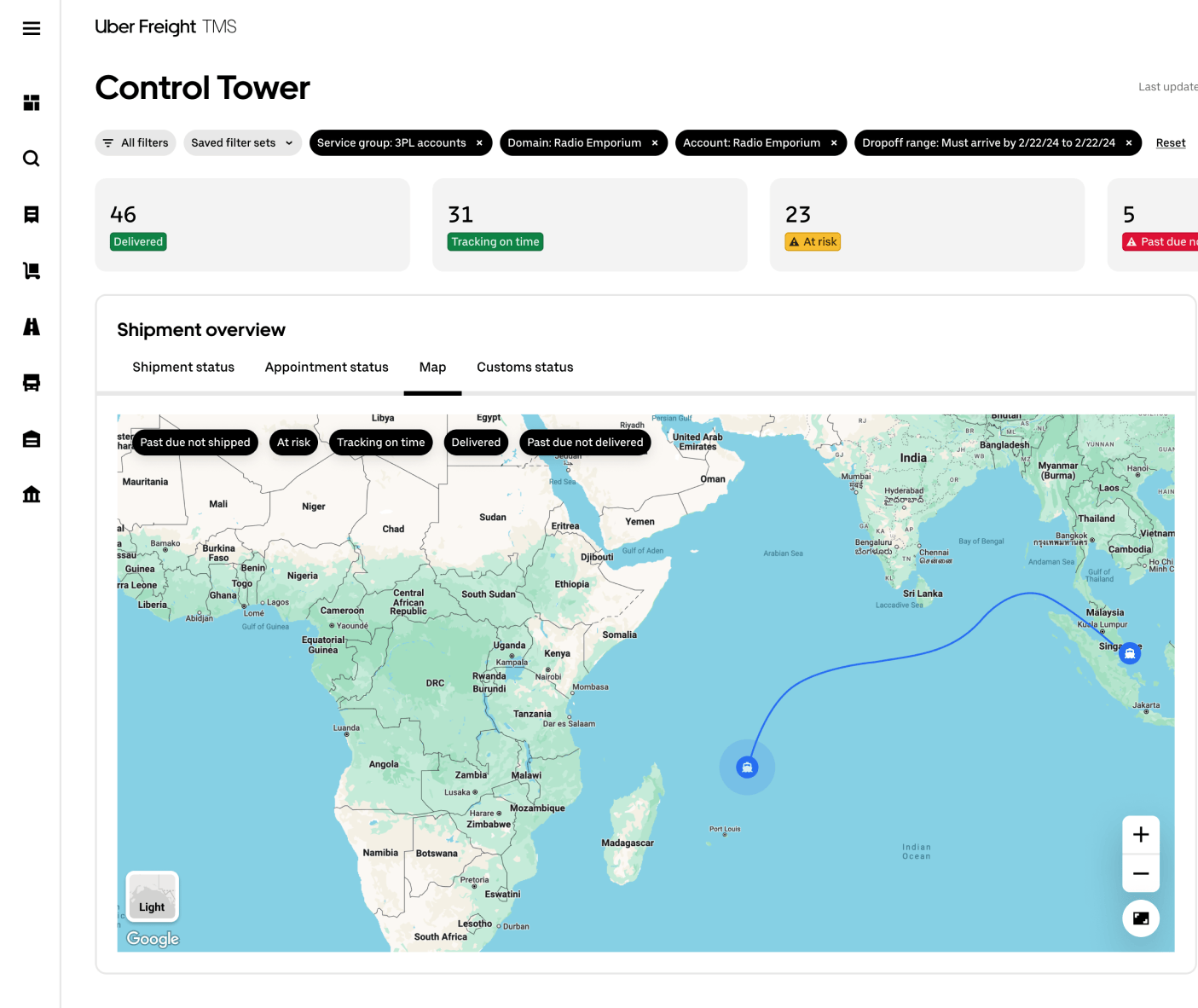Switch to Customs status tab
Screen dimensions: 1198x1008
[x=525, y=368]
